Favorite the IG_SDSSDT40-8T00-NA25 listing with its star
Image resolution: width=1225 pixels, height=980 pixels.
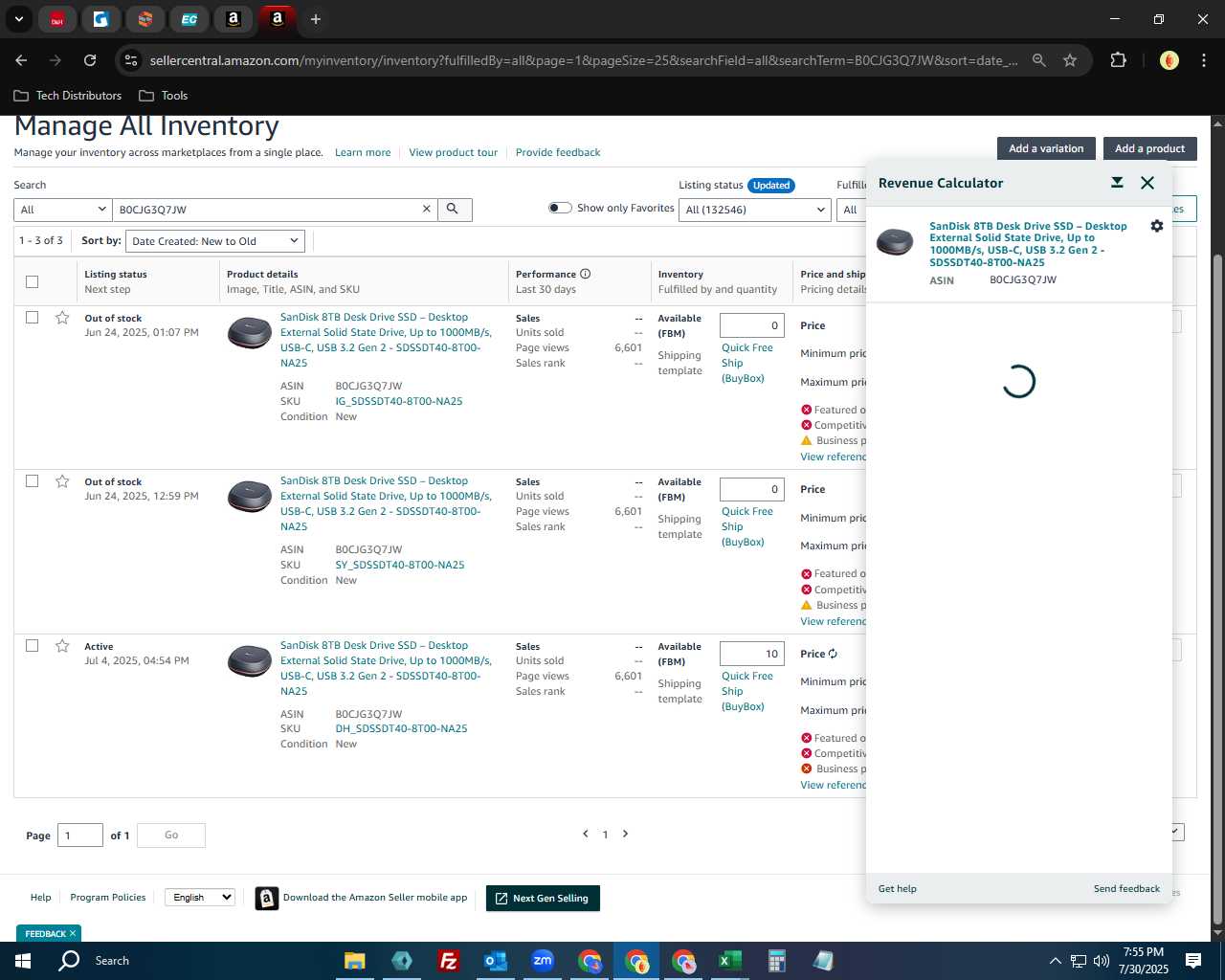62,318
